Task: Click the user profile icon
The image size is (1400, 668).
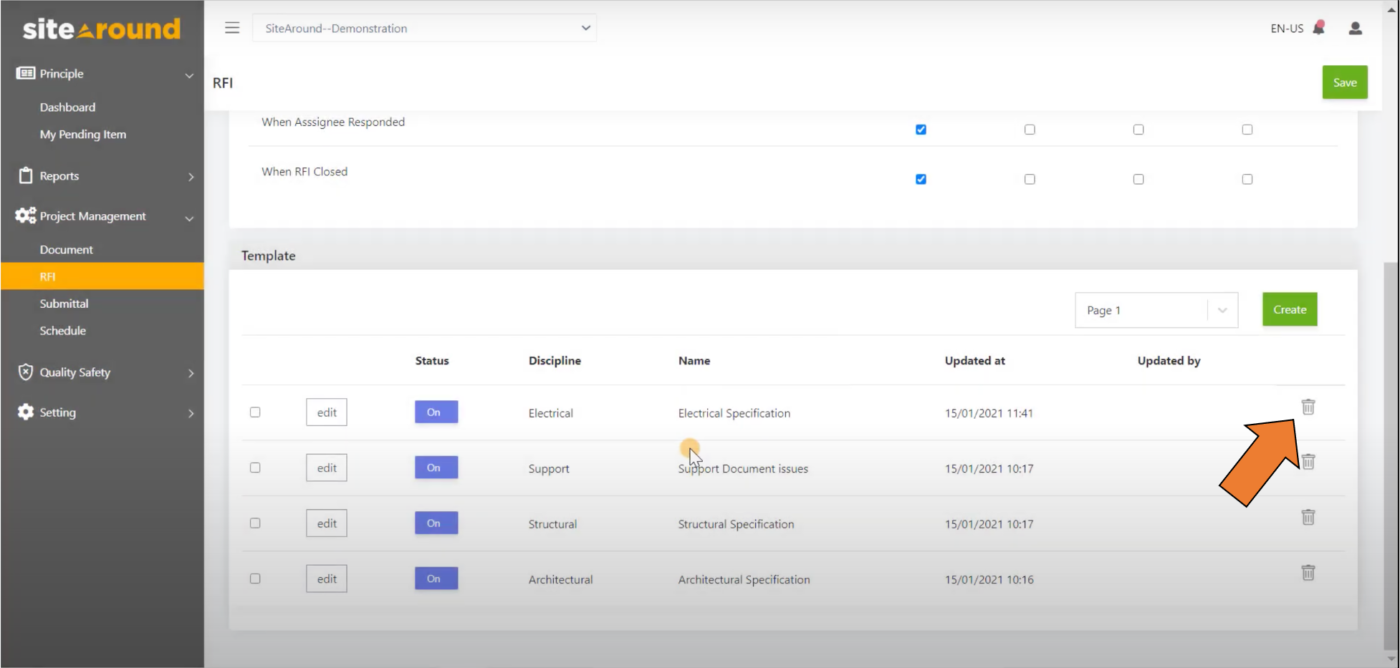Action: tap(1355, 28)
